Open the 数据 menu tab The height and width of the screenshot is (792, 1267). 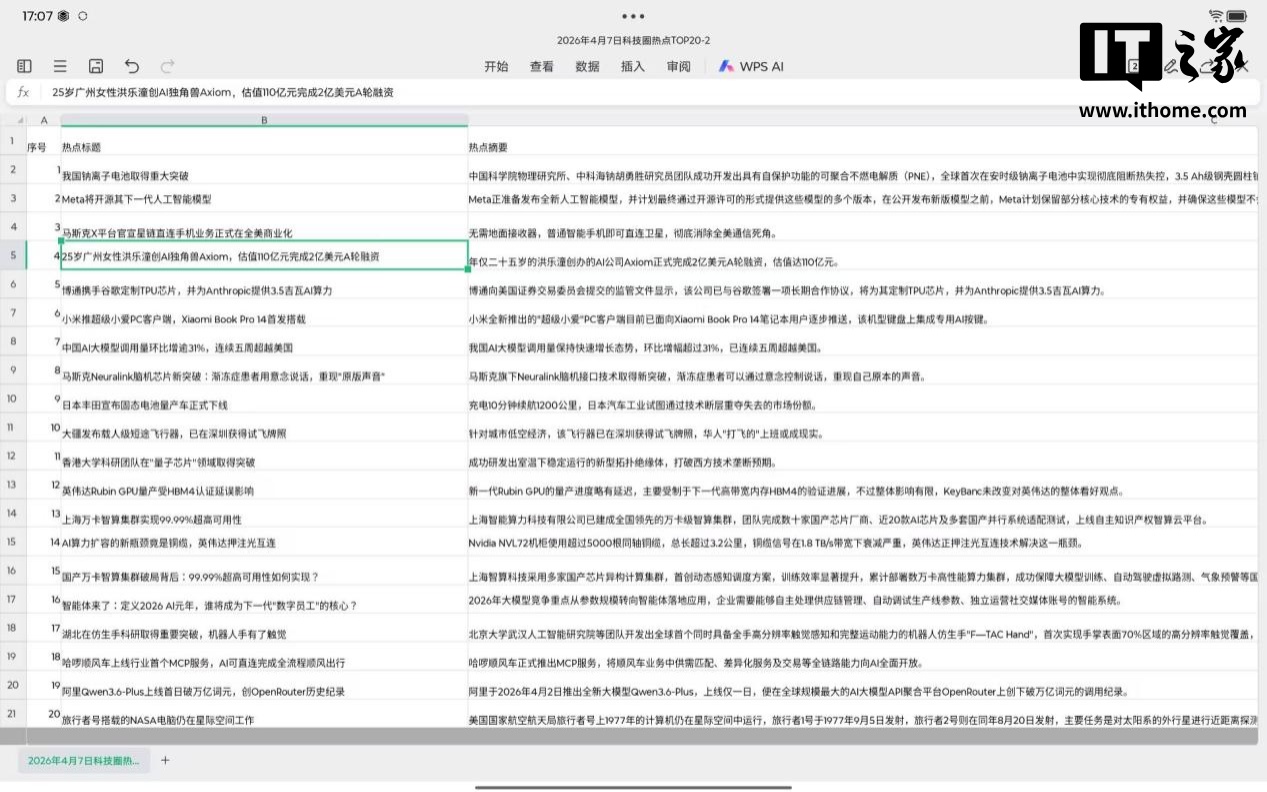click(x=587, y=66)
